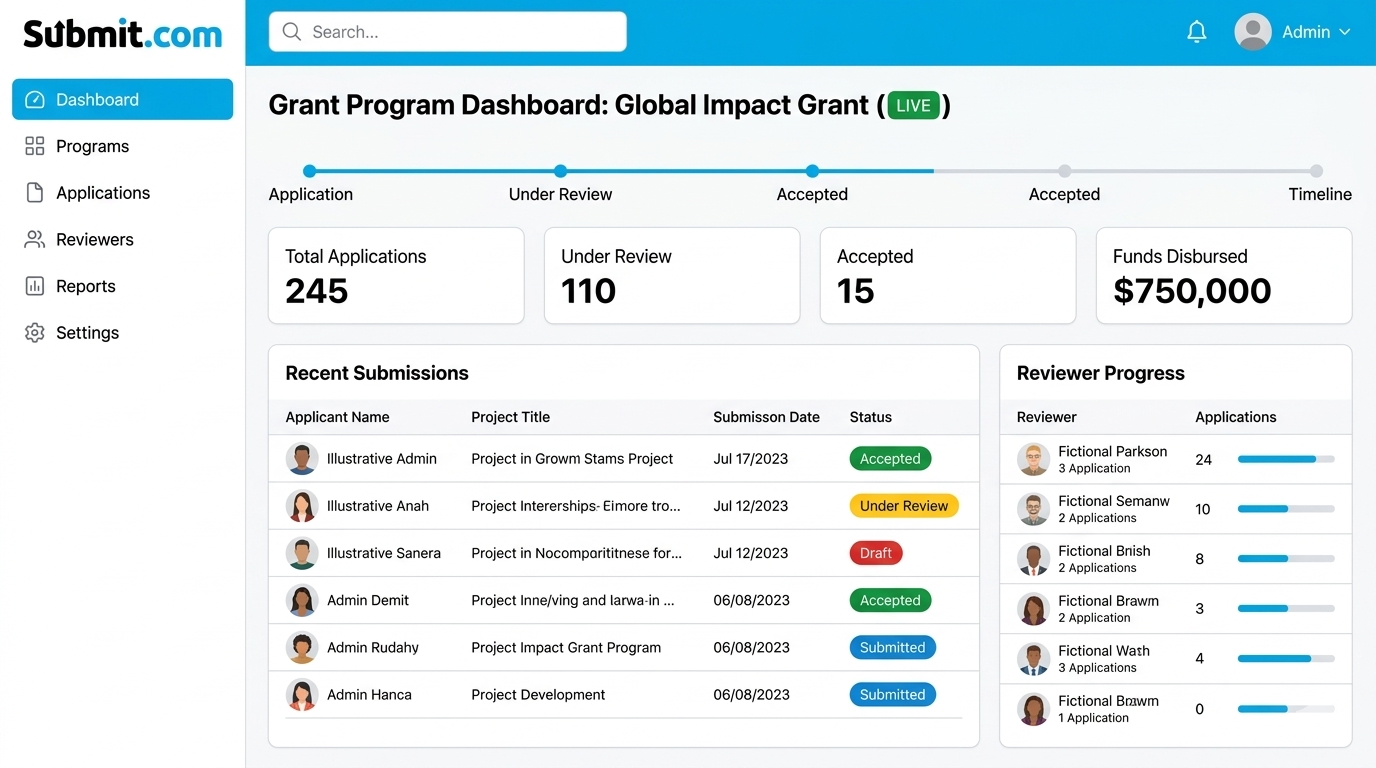1376x768 pixels.
Task: Select the Under Review timeline node
Action: [560, 171]
